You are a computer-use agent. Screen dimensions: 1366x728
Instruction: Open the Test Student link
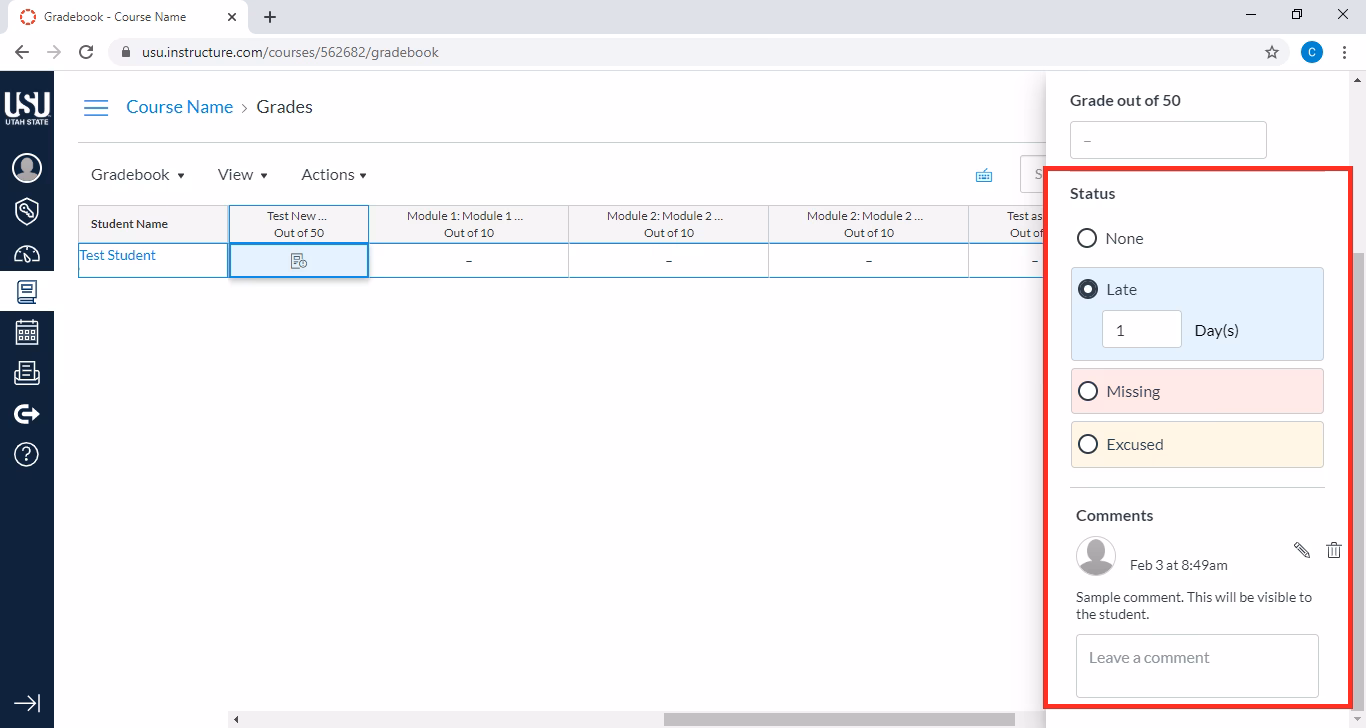[118, 255]
